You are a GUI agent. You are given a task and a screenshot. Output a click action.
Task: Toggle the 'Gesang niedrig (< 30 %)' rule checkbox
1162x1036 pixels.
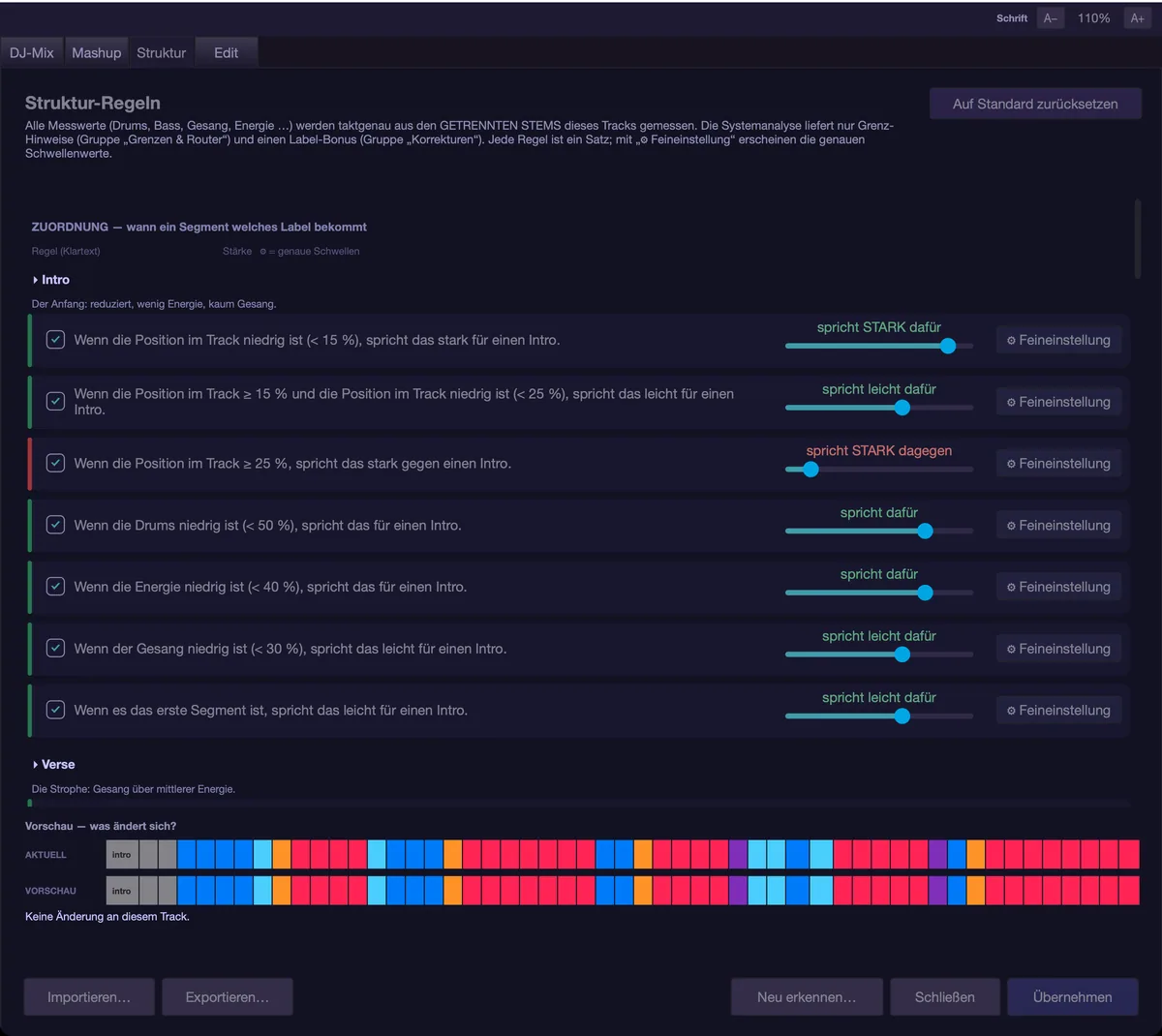(56, 648)
